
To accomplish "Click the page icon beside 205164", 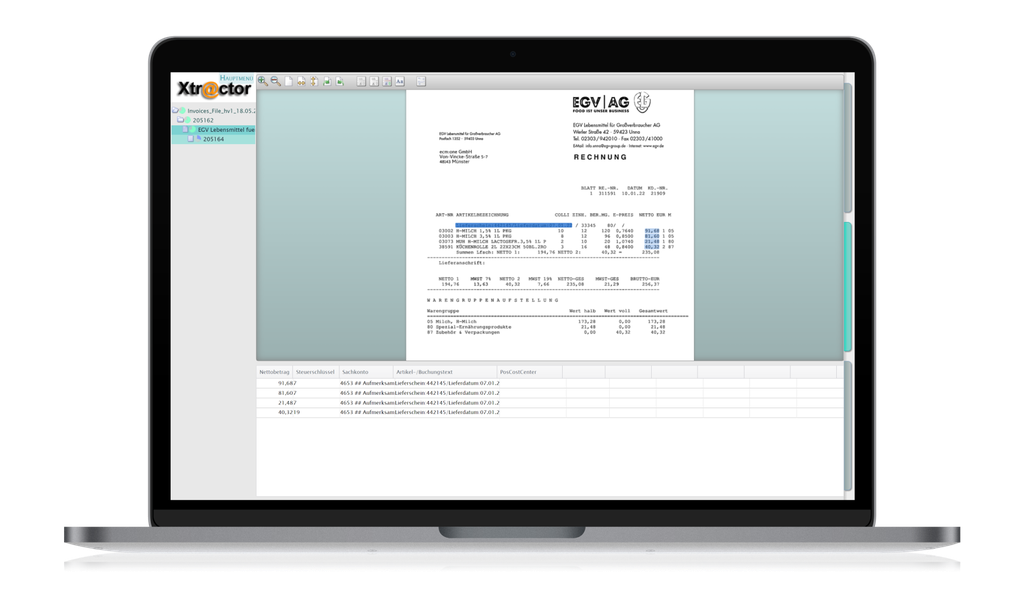I will 191,139.
